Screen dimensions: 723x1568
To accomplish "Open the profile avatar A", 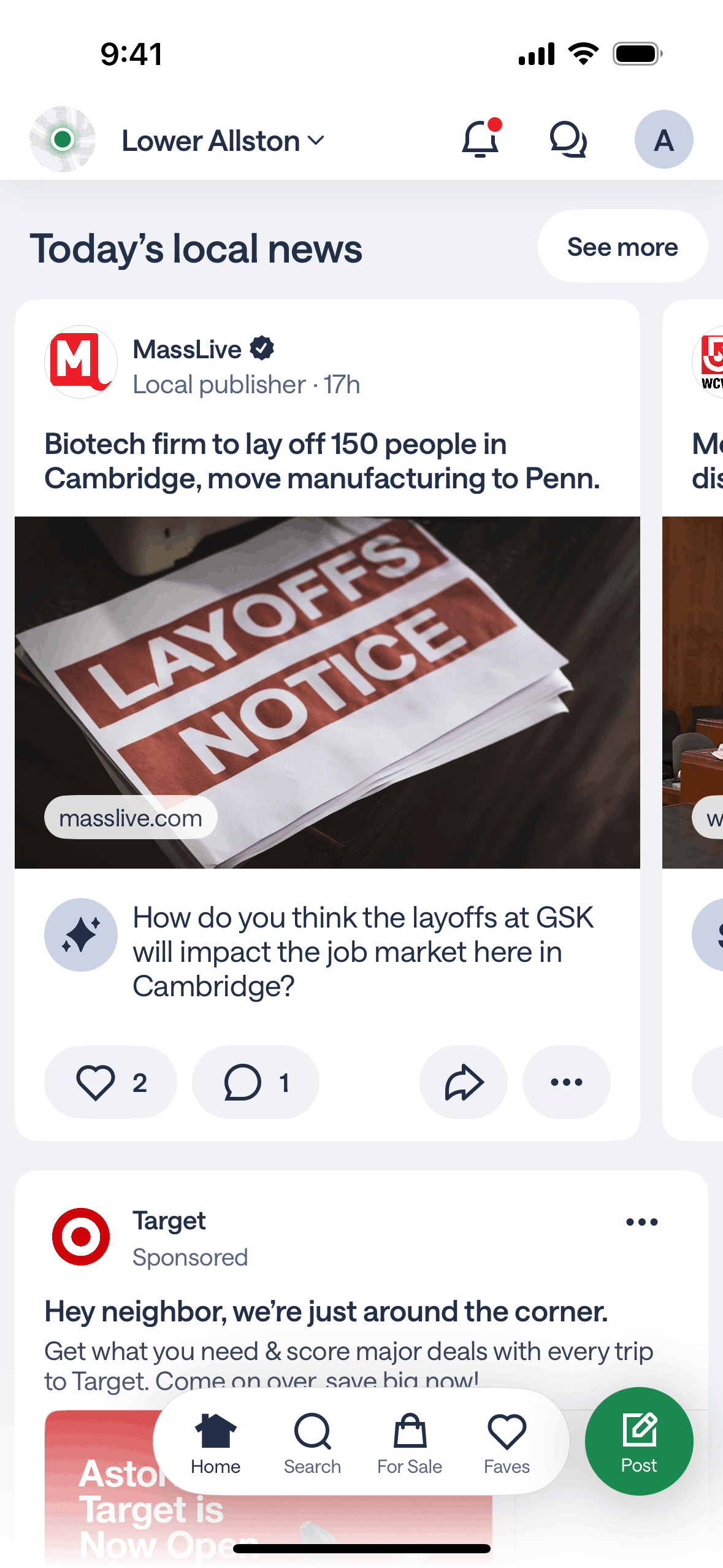I will pos(664,139).
